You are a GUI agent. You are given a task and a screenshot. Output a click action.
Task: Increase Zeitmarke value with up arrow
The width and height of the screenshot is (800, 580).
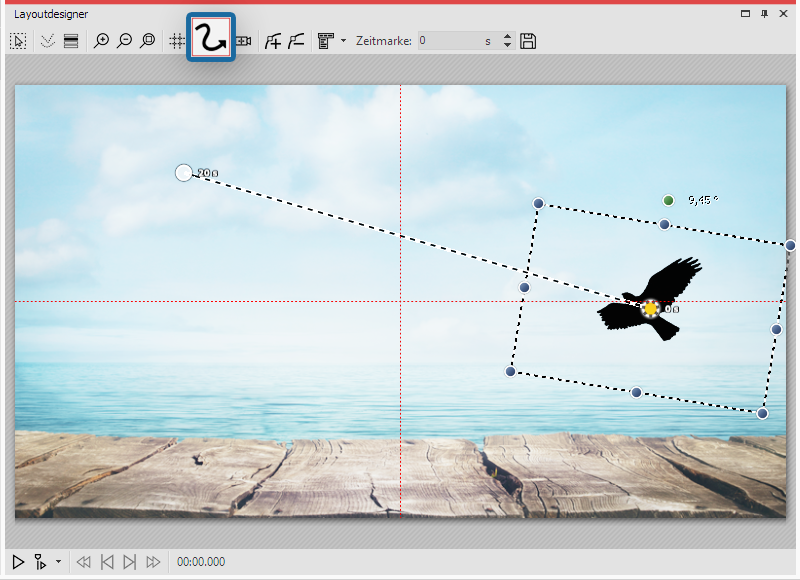click(507, 37)
